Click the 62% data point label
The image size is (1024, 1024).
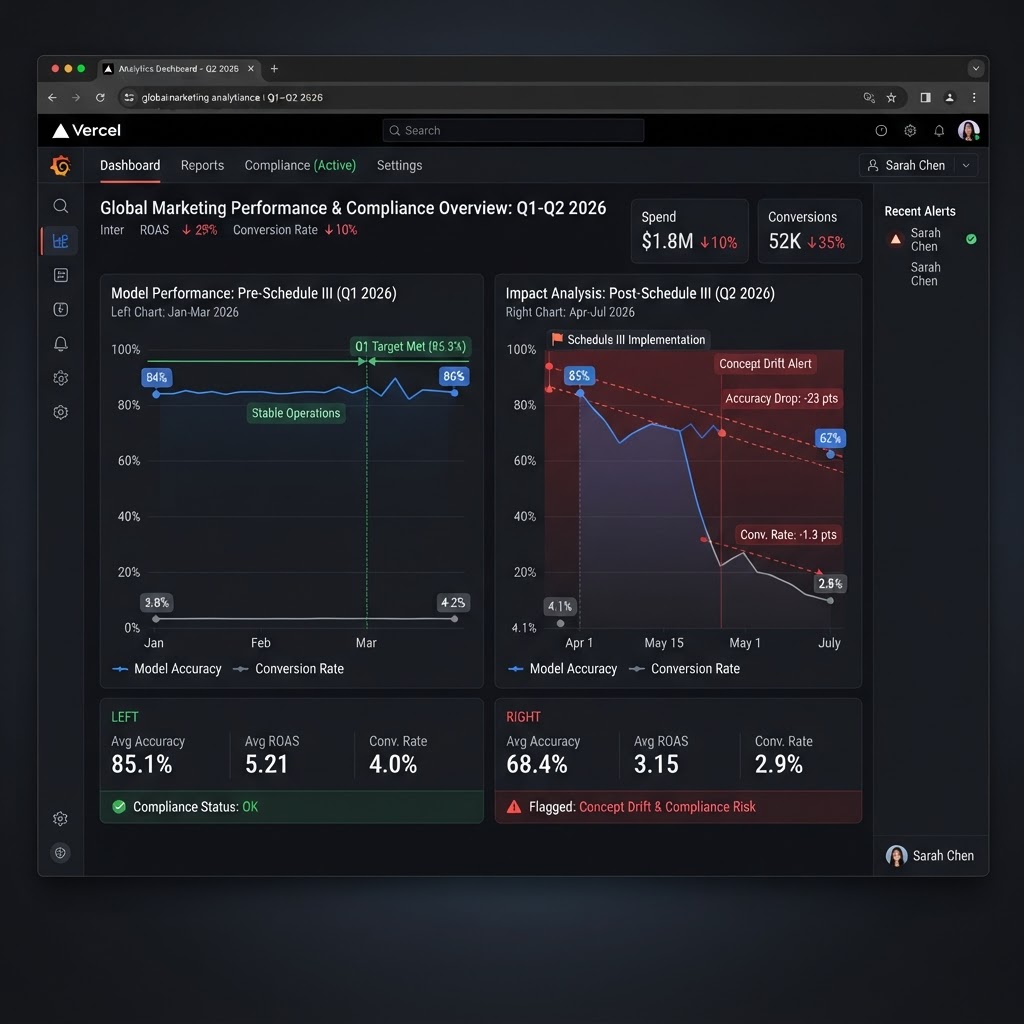point(830,438)
